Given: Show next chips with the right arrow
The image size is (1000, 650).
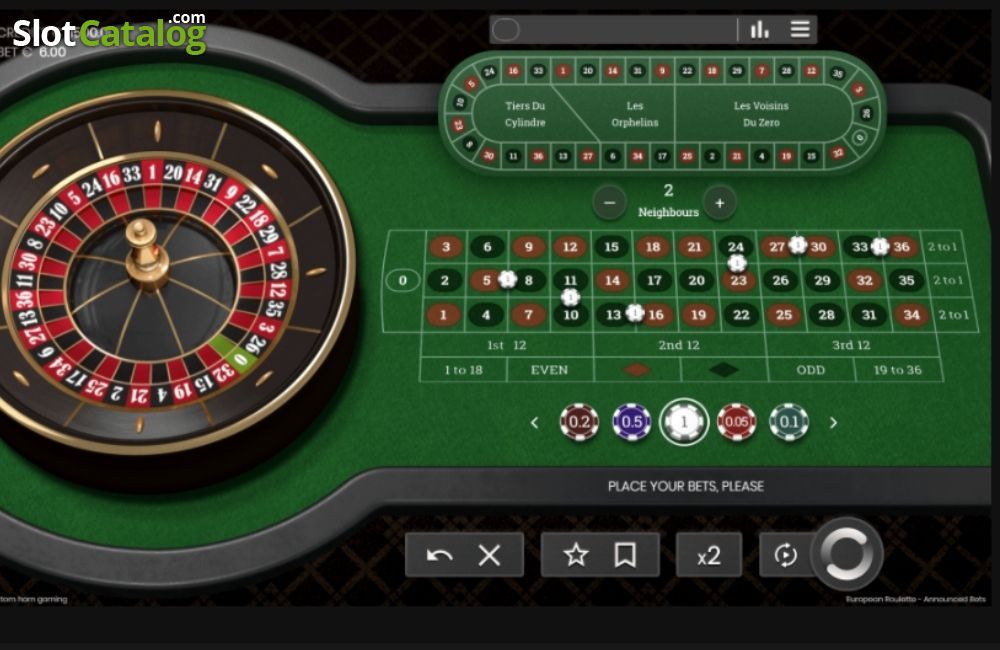Looking at the screenshot, I should coord(833,422).
